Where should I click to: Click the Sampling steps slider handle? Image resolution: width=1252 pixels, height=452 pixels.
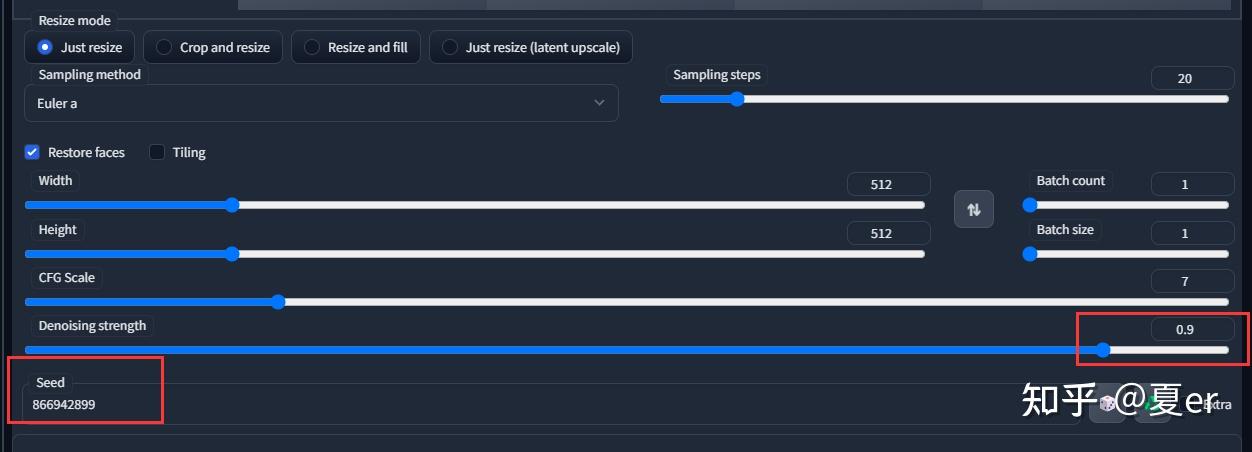click(x=737, y=99)
